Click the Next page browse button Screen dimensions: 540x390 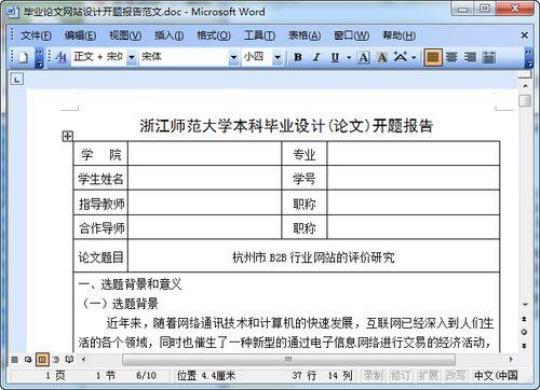pos(525,345)
